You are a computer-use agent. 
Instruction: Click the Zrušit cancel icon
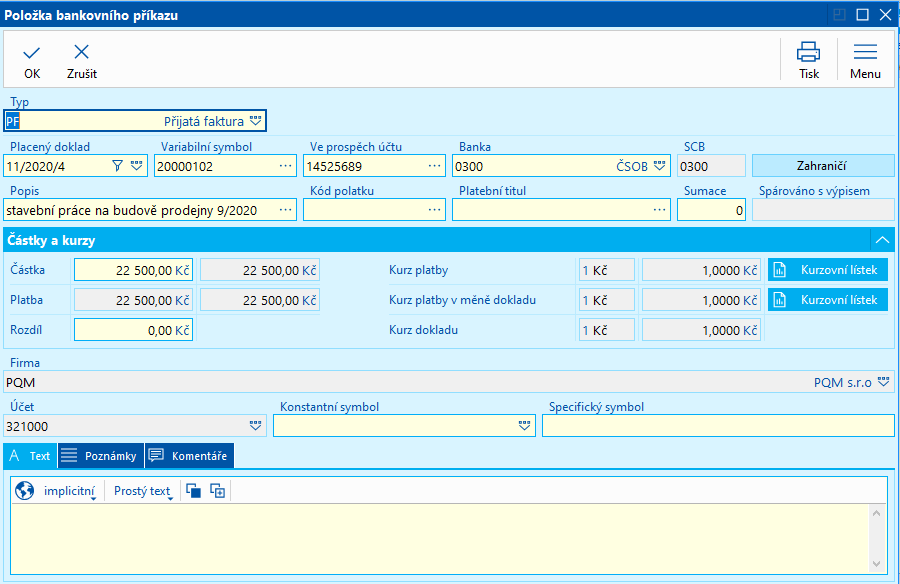(81, 53)
